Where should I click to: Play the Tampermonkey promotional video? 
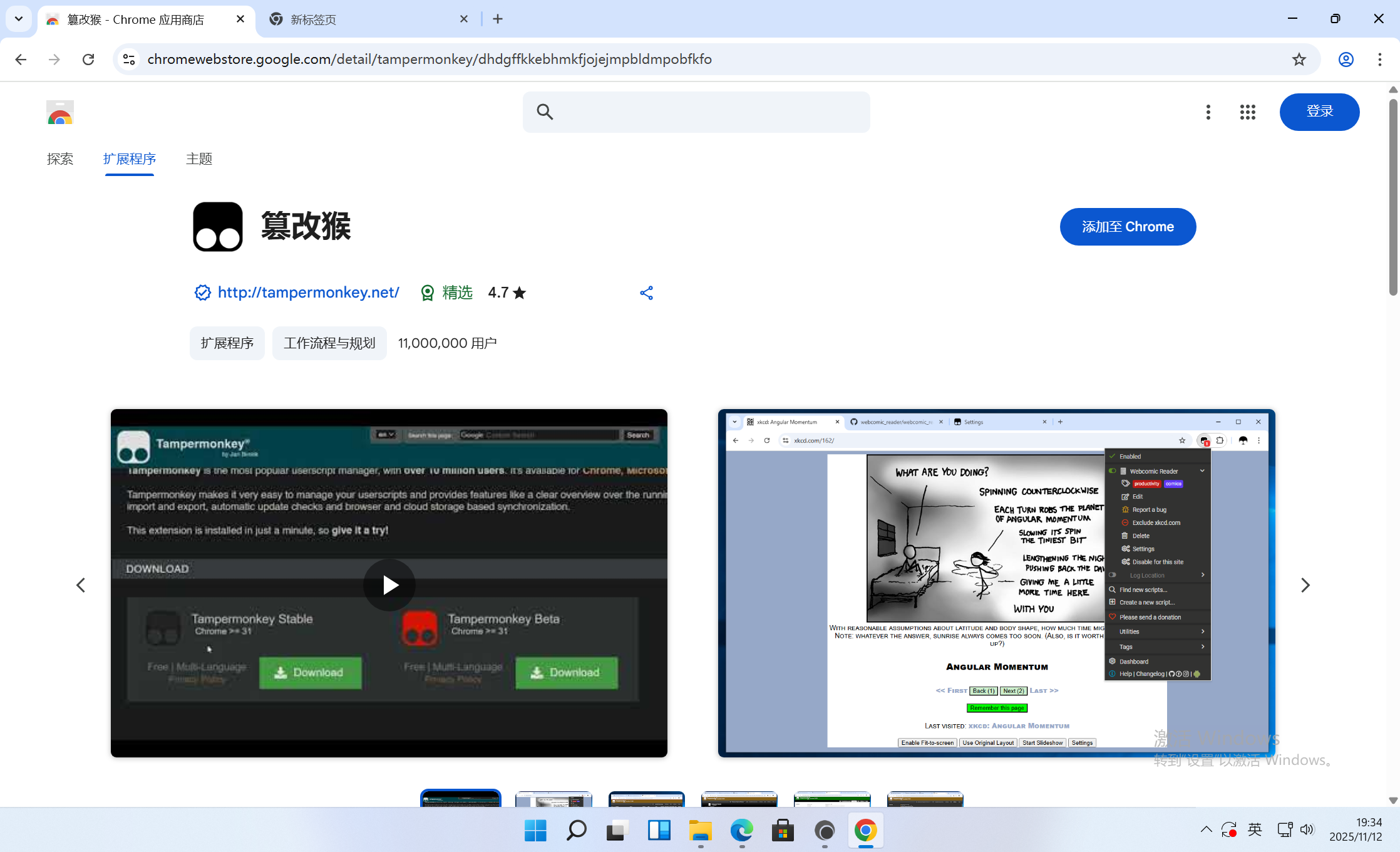(x=389, y=584)
